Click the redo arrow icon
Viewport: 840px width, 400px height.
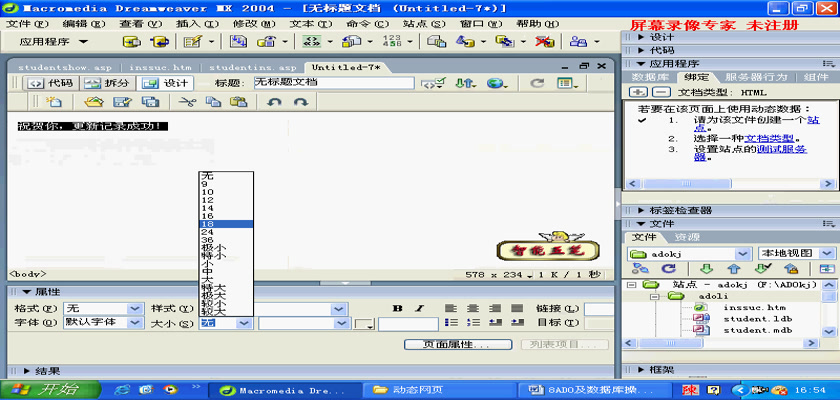(x=301, y=101)
